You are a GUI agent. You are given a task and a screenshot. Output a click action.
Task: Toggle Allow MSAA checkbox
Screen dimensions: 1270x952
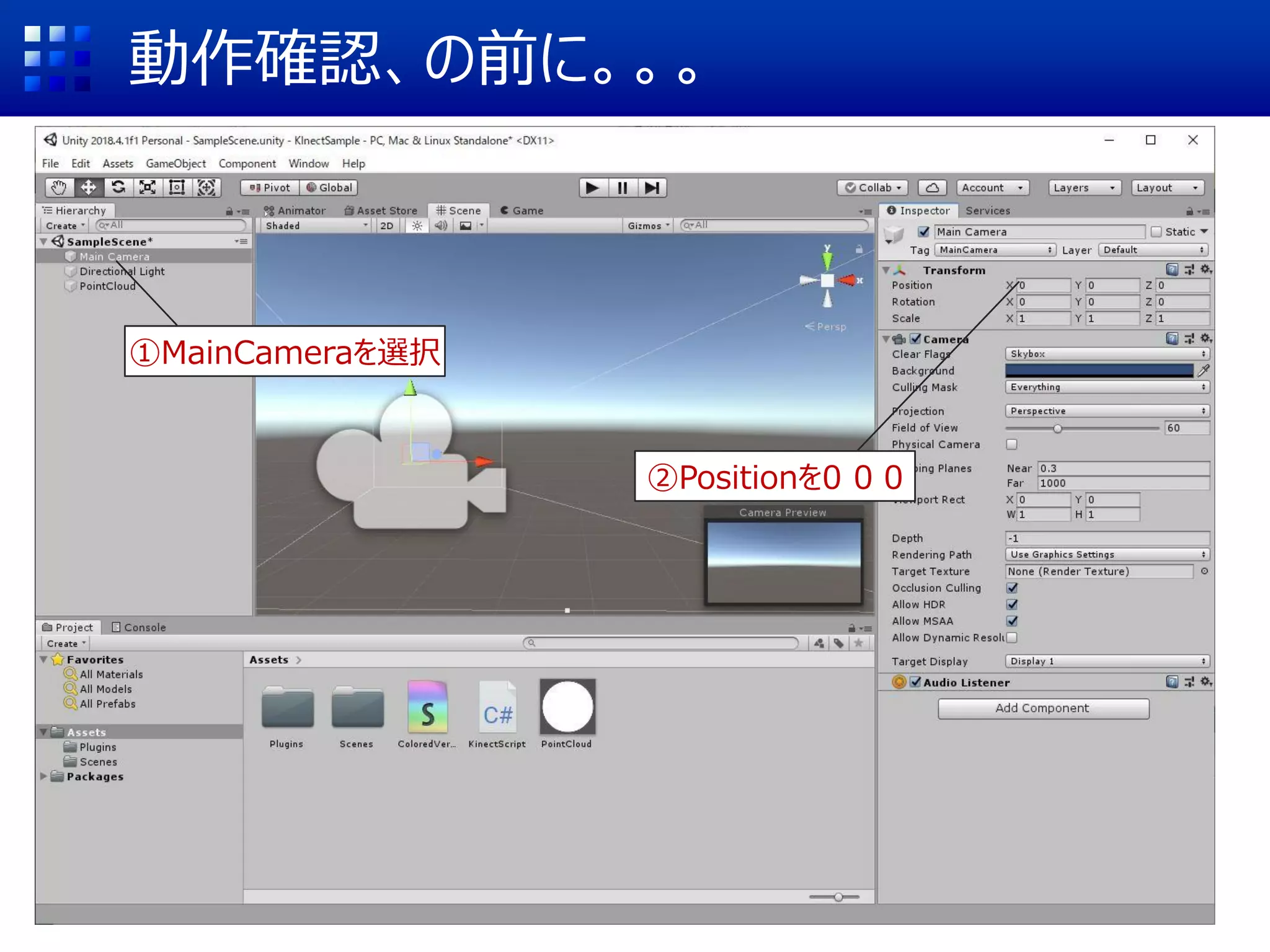1012,621
